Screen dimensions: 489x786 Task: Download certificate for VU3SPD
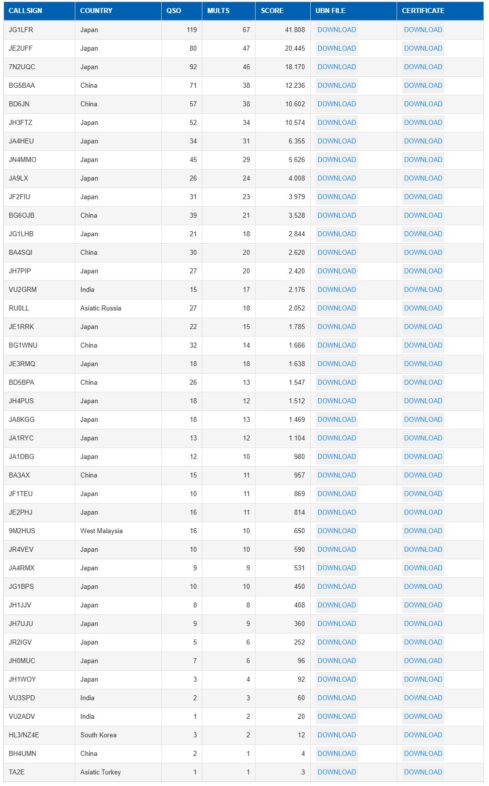click(423, 698)
